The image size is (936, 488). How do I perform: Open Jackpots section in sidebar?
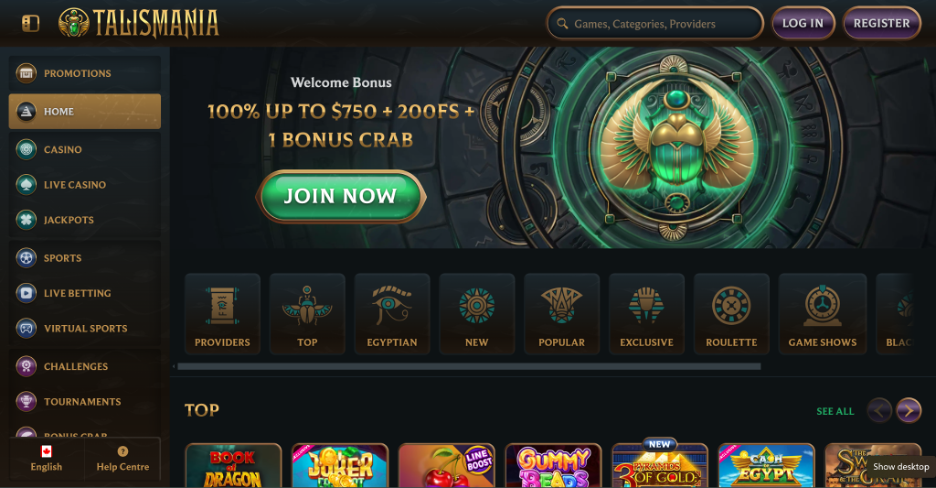click(x=85, y=220)
